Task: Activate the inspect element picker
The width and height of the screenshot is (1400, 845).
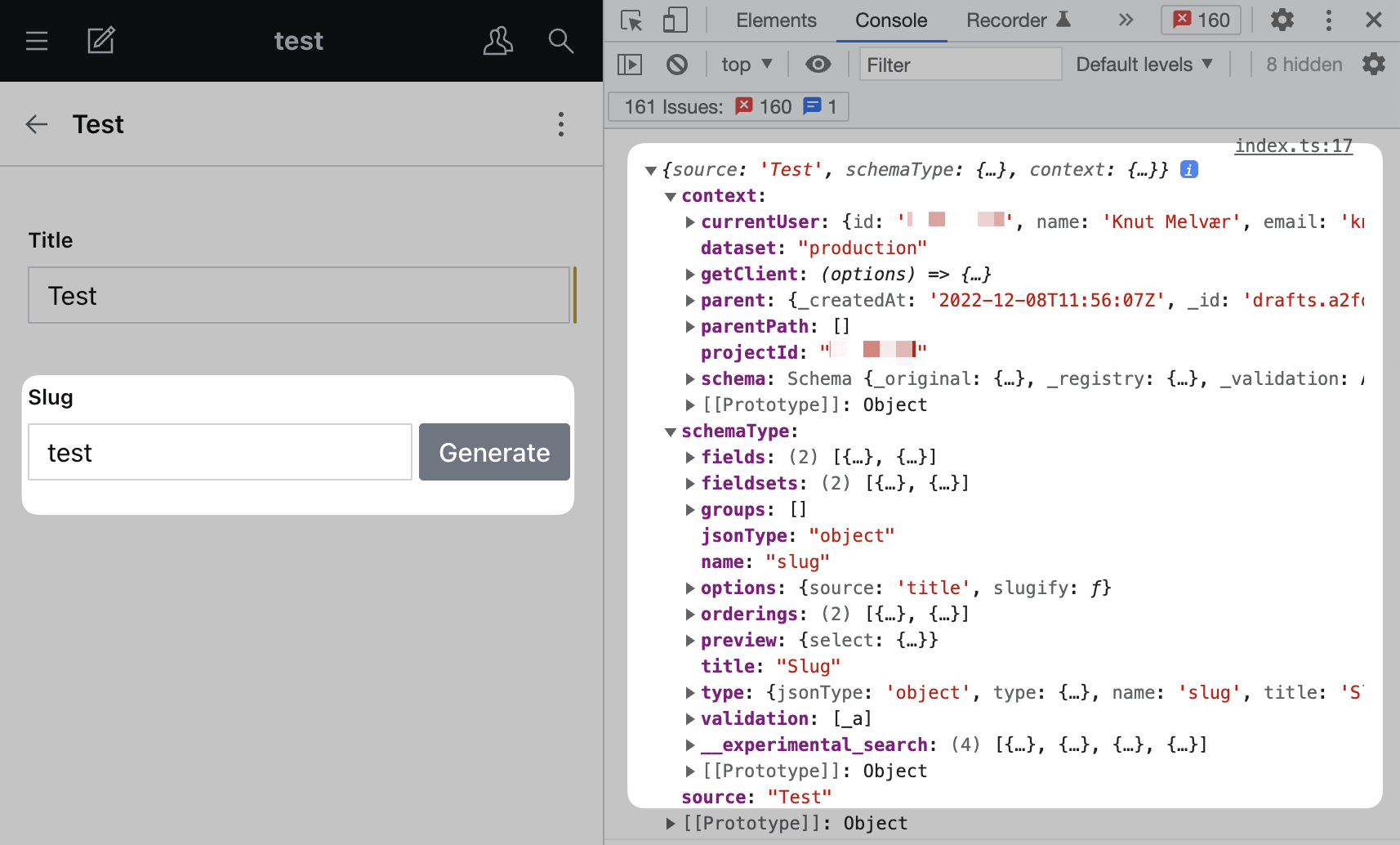Action: (x=631, y=20)
